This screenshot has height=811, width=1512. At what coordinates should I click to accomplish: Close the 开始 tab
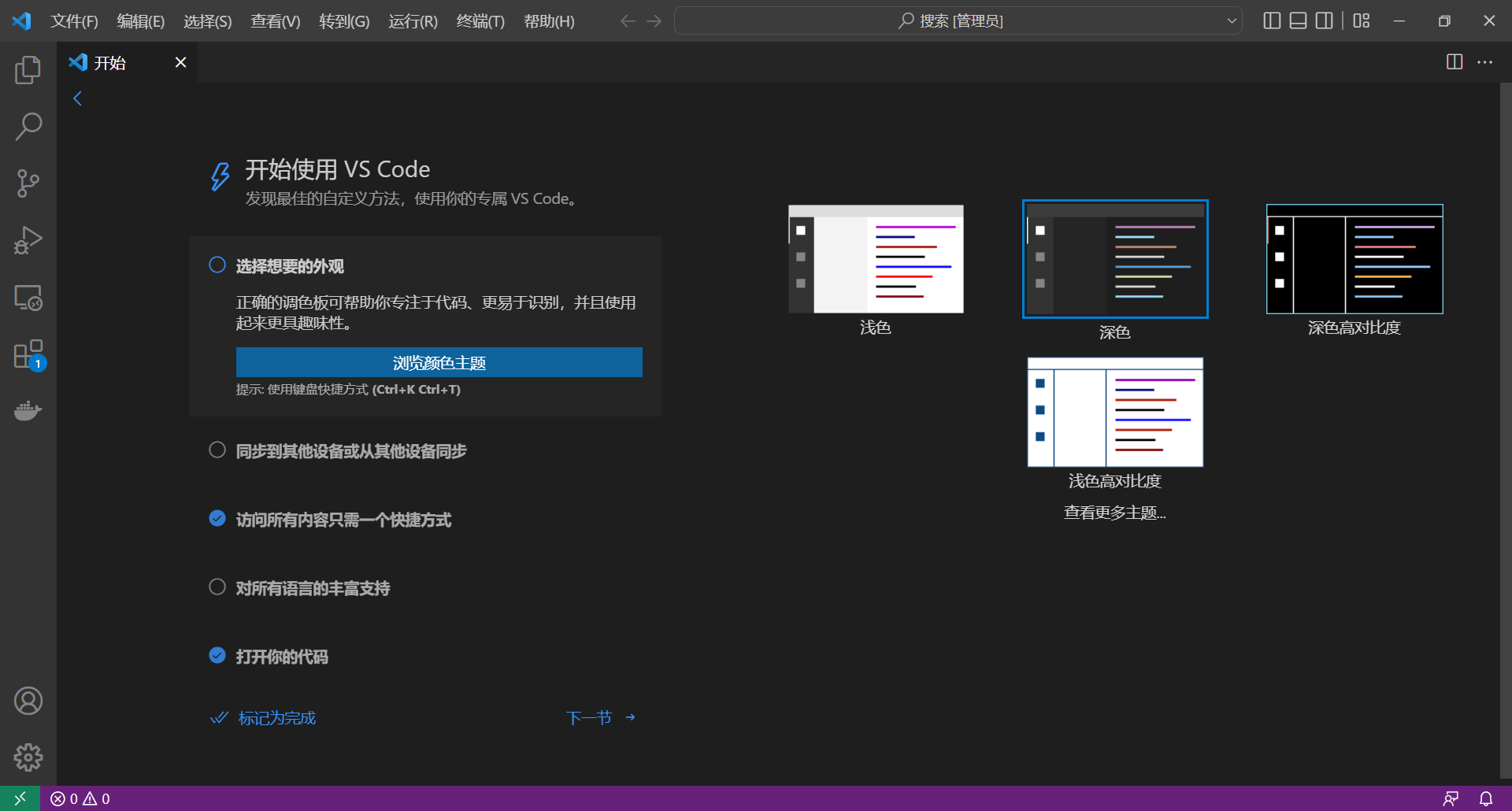180,62
